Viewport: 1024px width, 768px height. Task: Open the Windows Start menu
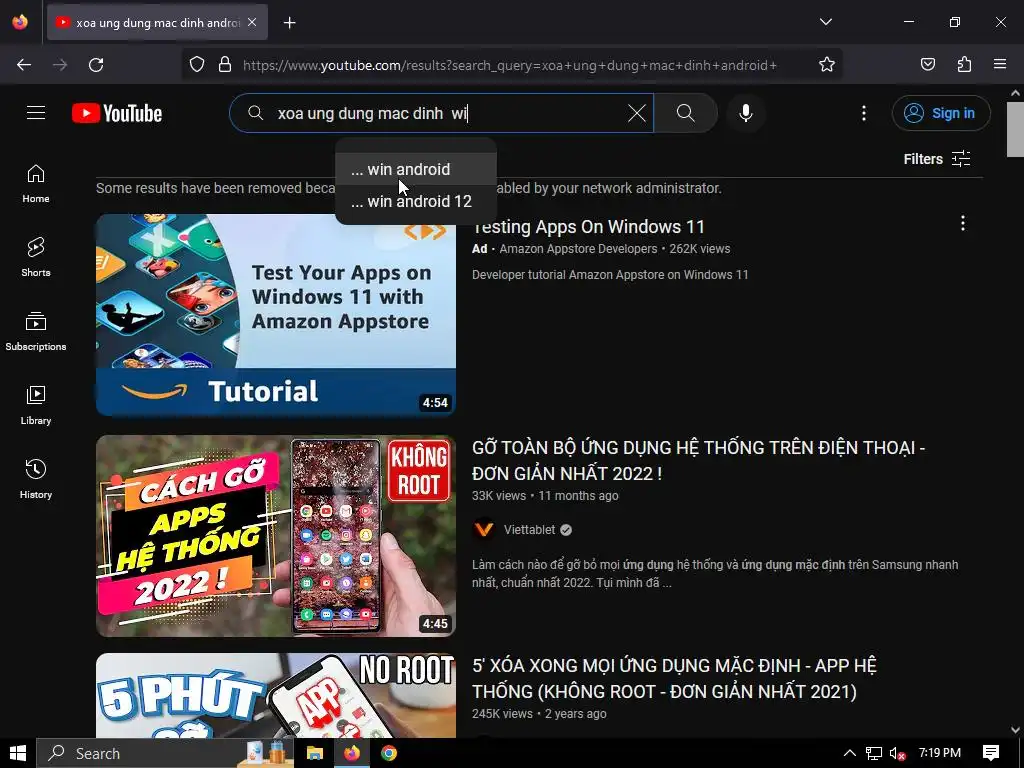tap(18, 753)
